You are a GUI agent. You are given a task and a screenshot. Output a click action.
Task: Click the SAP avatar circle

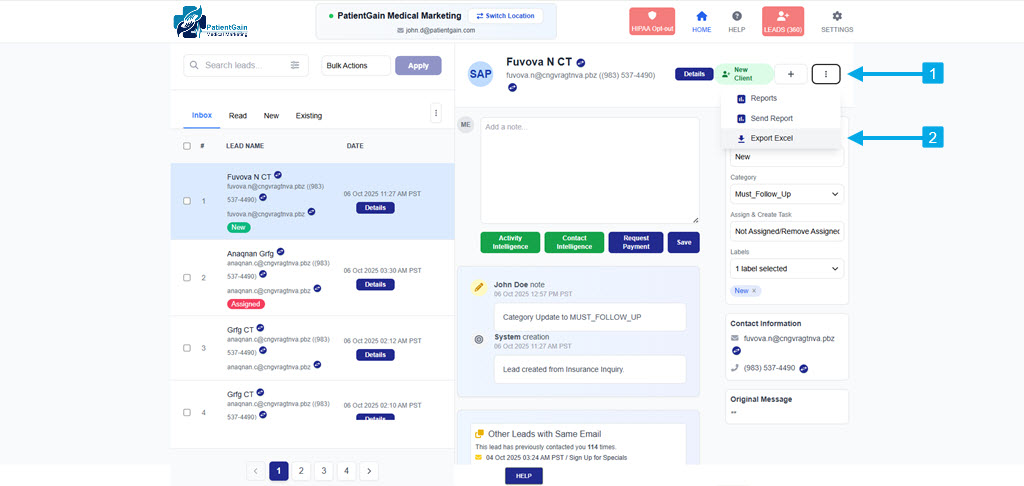tap(481, 74)
